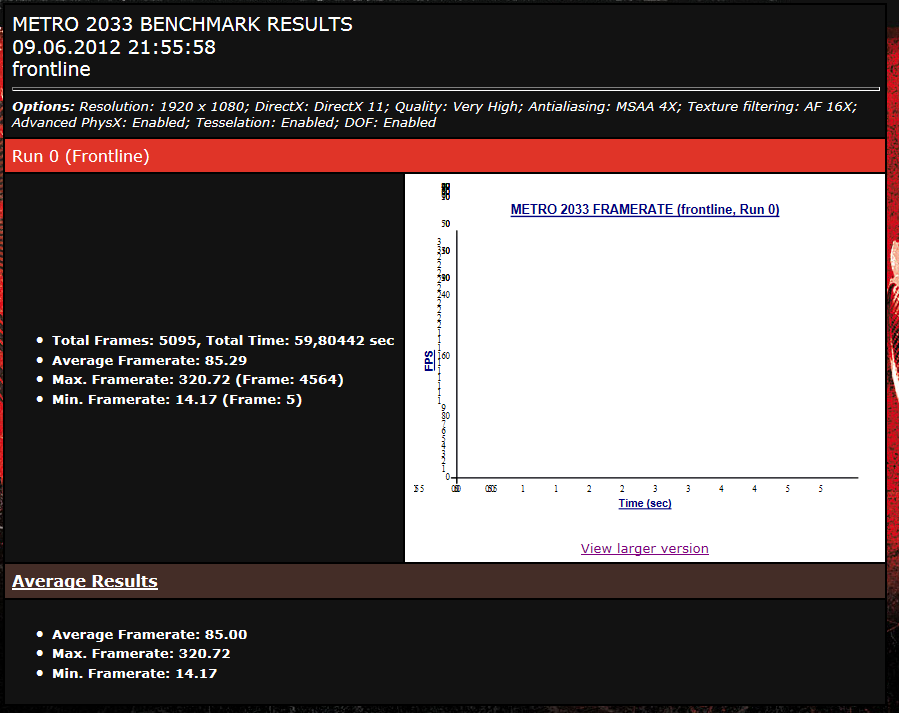Click the frontline label under the date

click(51, 69)
